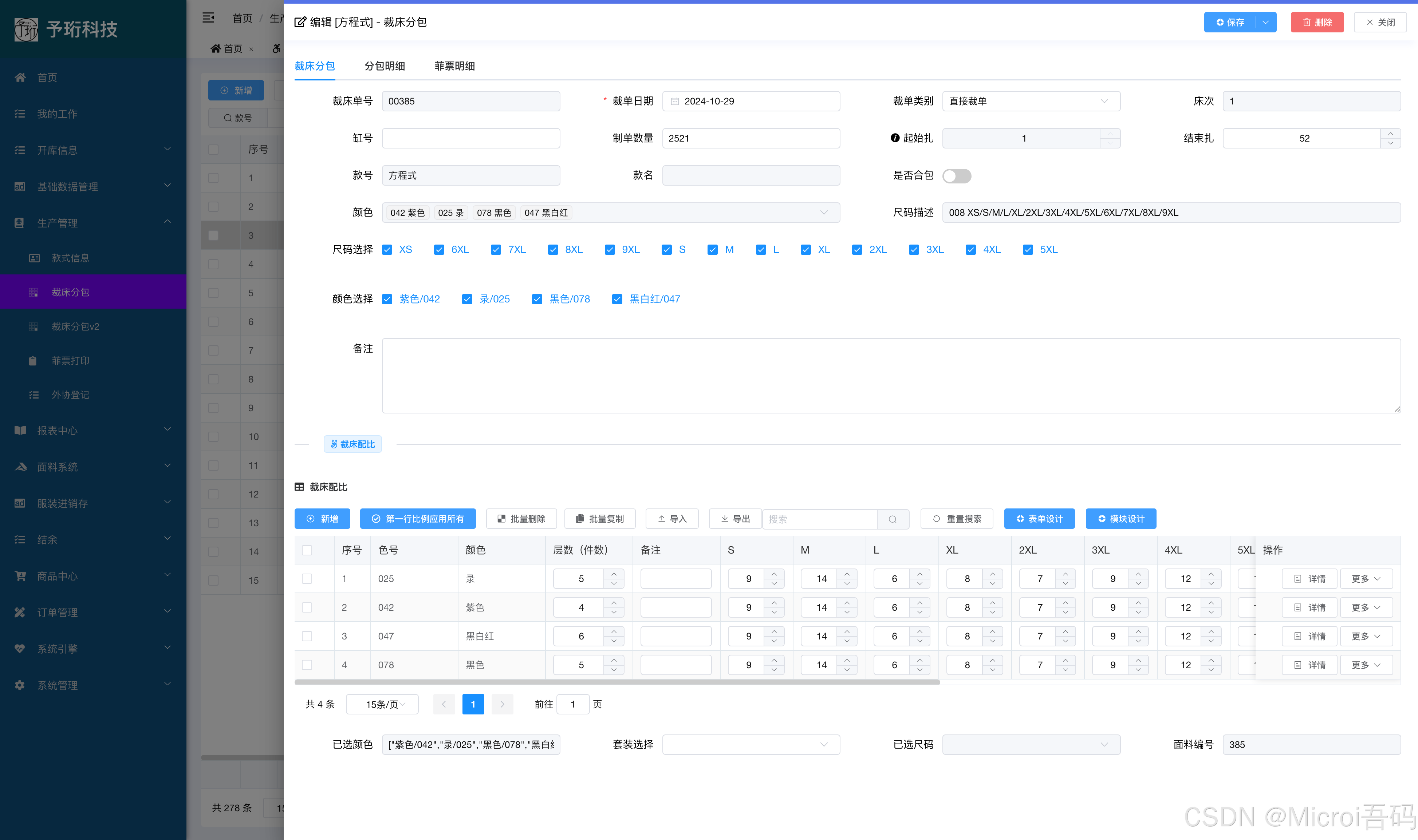Enable the 是否合包 toggle switch
The height and width of the screenshot is (840, 1418).
click(957, 176)
